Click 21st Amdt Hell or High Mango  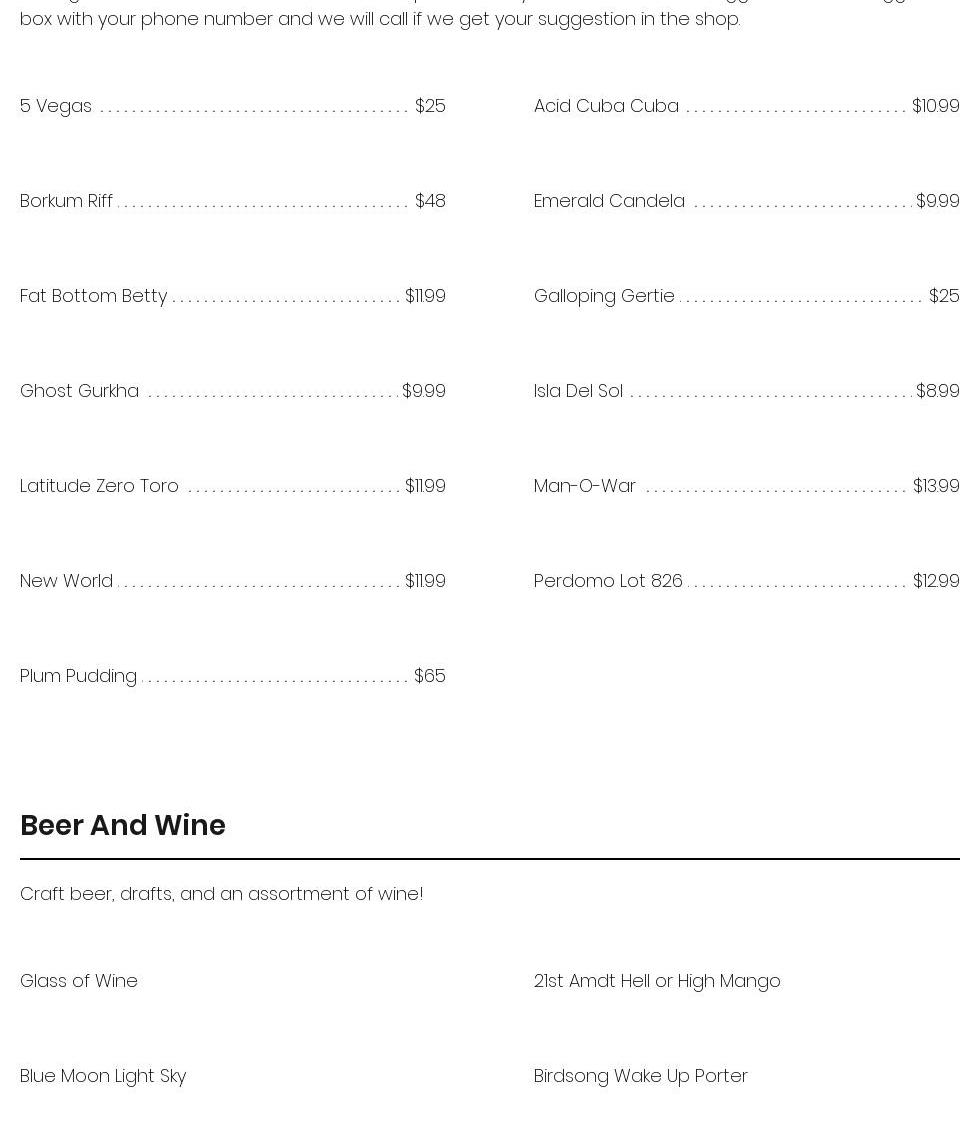tap(657, 981)
